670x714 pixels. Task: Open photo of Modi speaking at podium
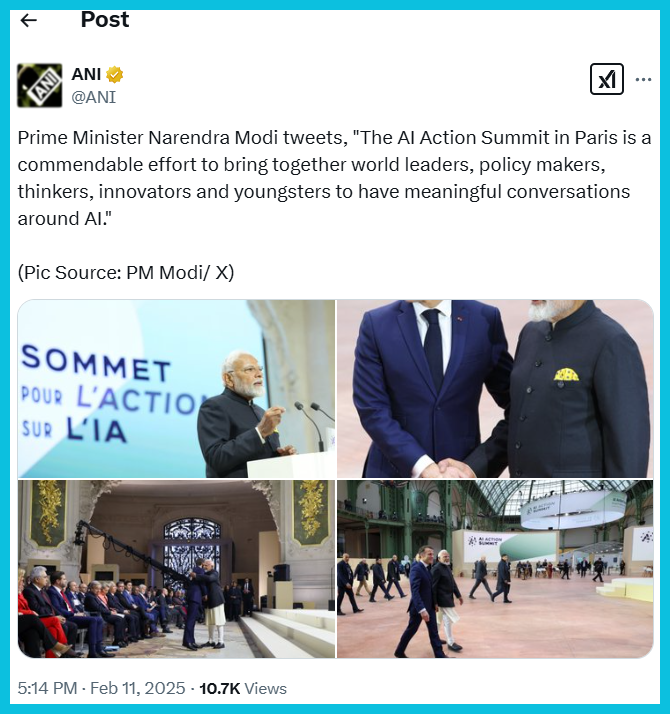(176, 388)
